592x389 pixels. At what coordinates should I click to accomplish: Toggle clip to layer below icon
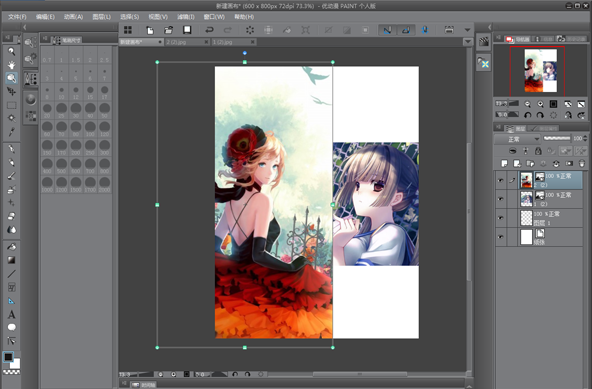512,151
